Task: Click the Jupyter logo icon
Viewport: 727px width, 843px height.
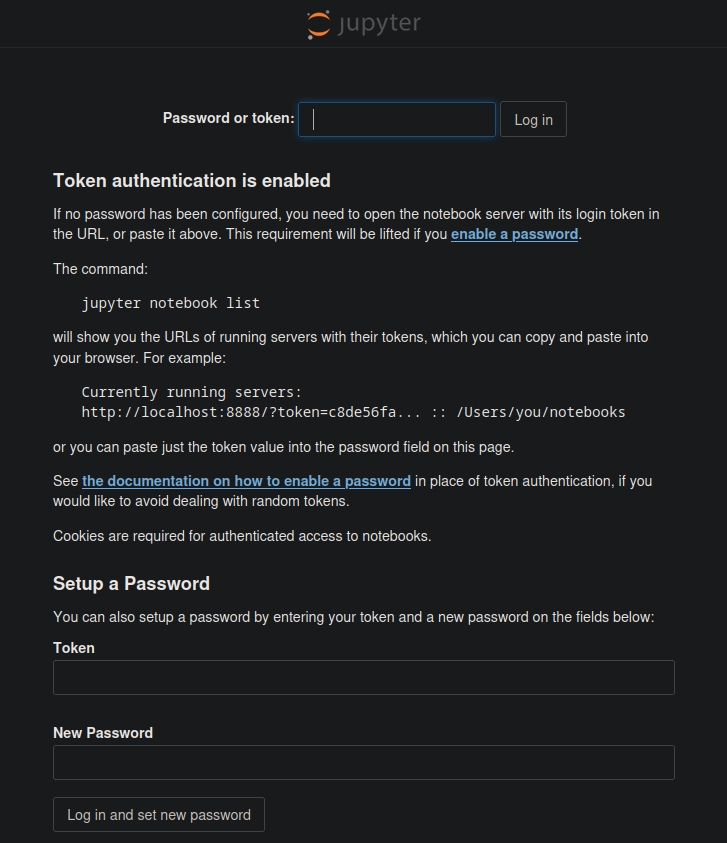Action: point(318,24)
